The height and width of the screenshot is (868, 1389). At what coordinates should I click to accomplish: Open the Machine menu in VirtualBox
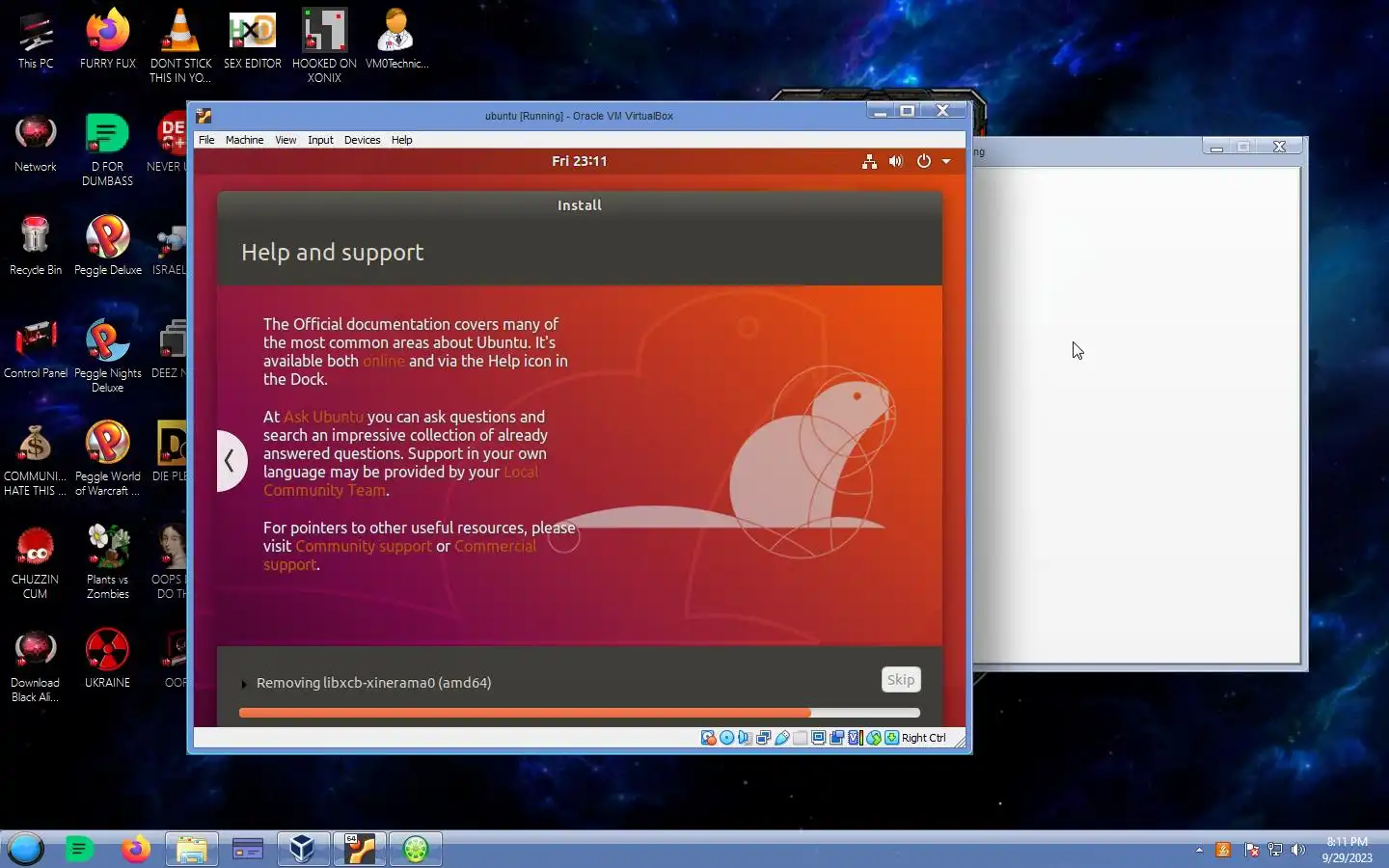[x=244, y=140]
